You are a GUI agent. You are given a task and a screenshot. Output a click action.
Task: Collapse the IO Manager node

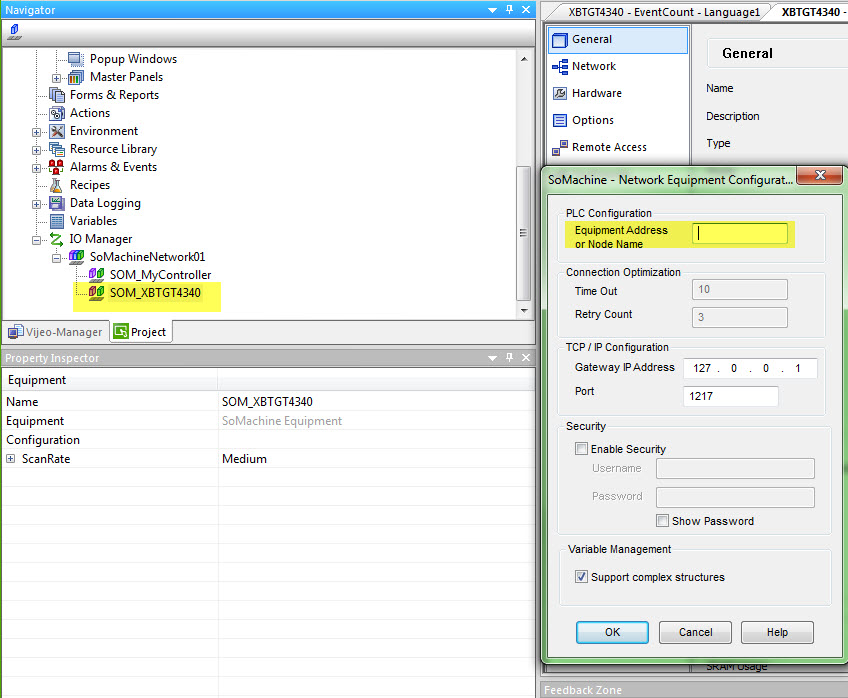point(36,240)
